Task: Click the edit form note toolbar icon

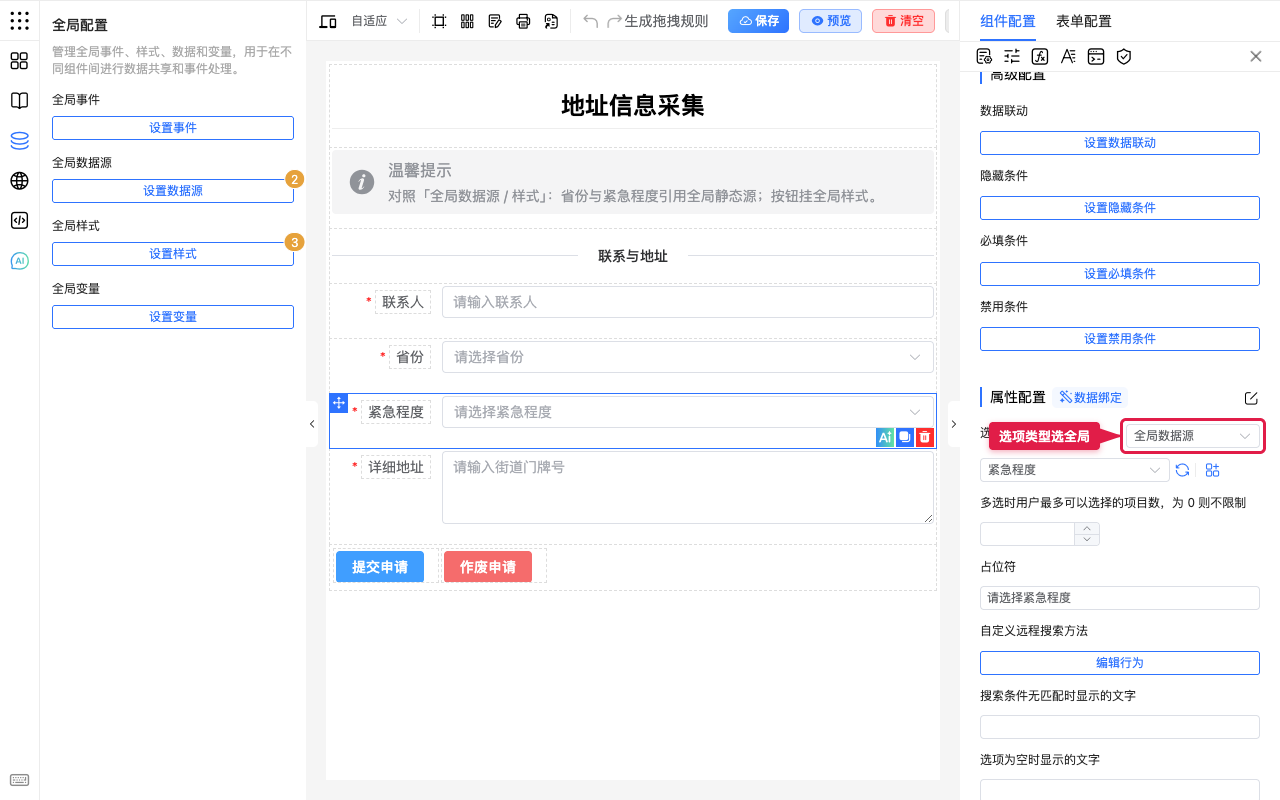Action: pos(495,21)
